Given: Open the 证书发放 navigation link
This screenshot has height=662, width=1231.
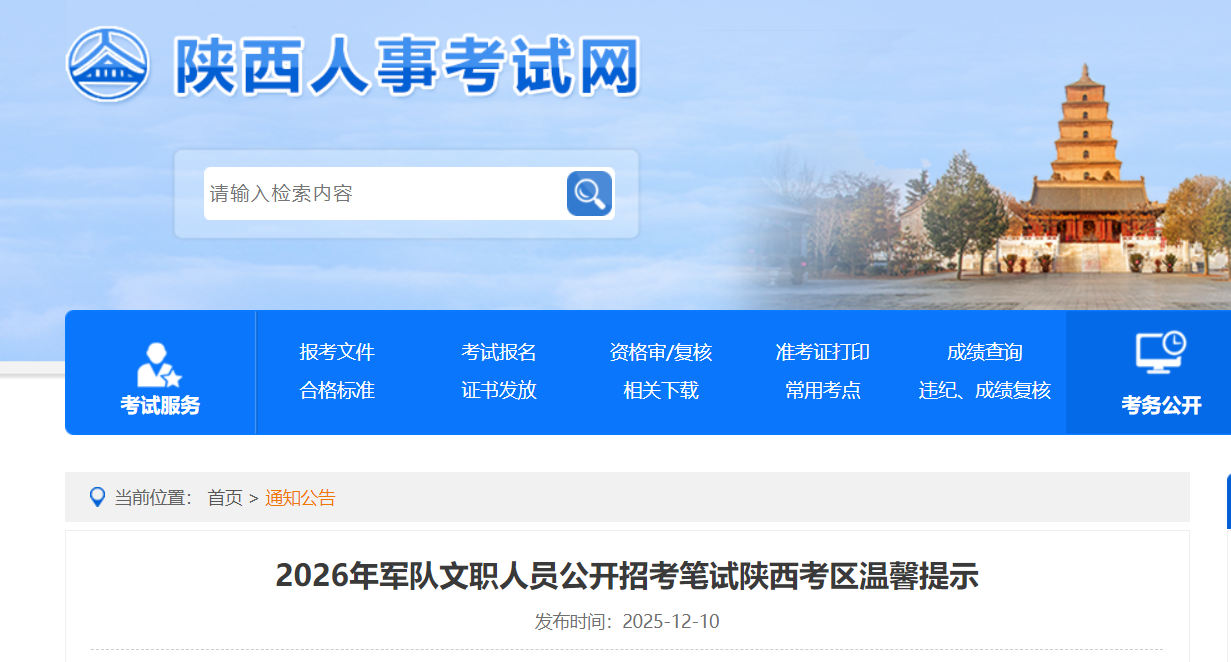Looking at the screenshot, I should click(x=499, y=390).
